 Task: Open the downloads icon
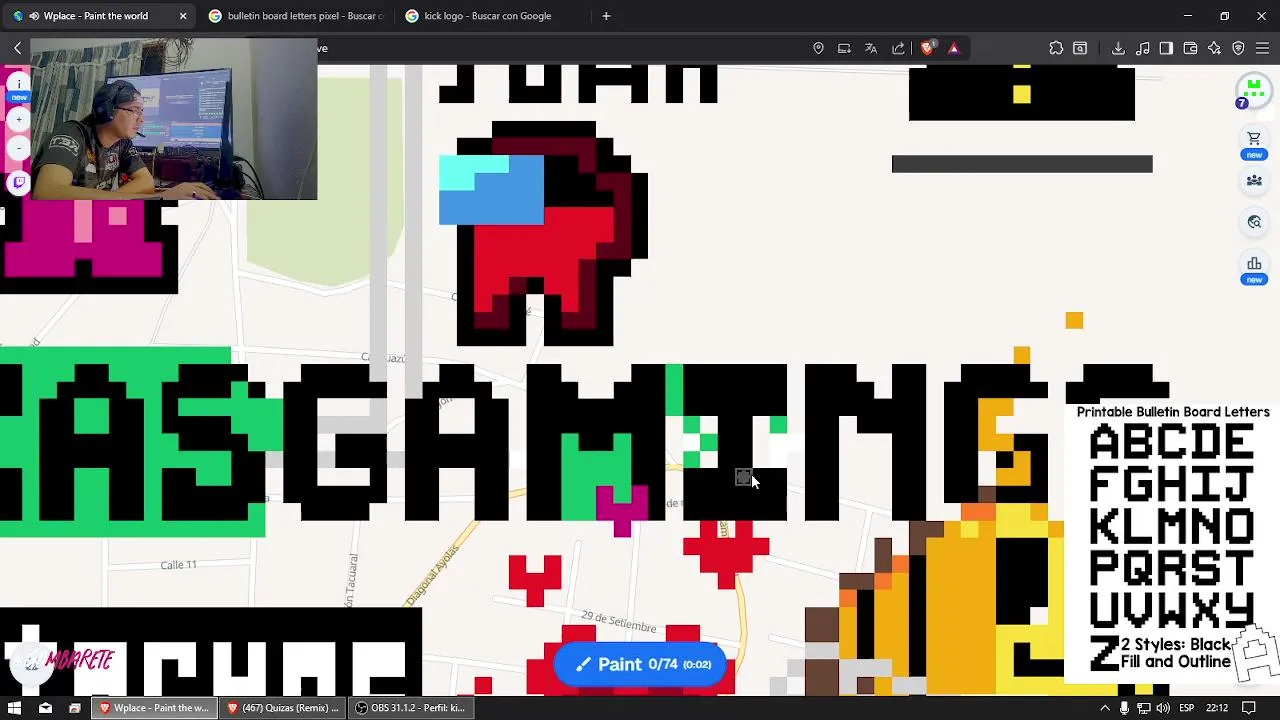(x=1118, y=48)
